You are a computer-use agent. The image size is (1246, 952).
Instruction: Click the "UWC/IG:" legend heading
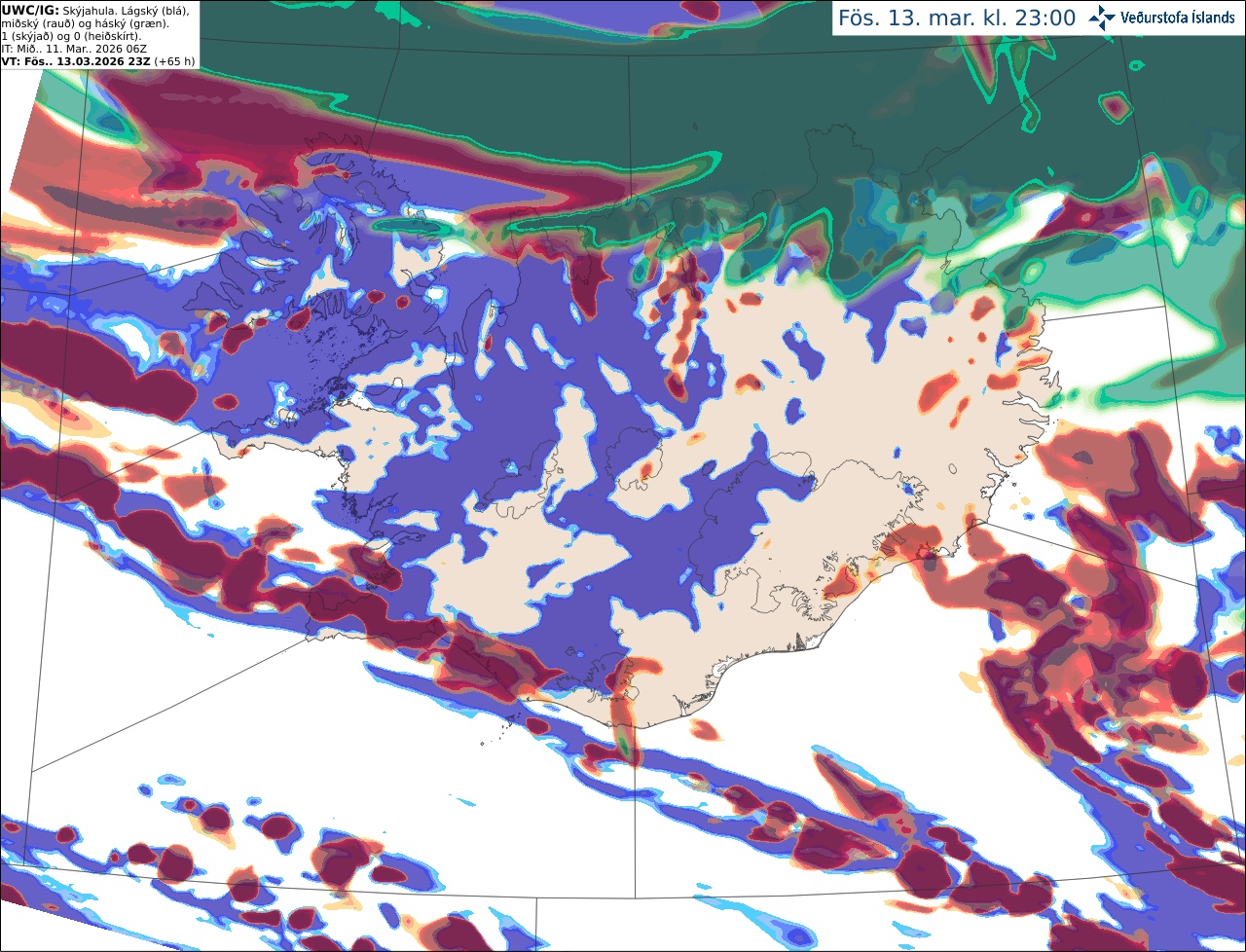29,11
